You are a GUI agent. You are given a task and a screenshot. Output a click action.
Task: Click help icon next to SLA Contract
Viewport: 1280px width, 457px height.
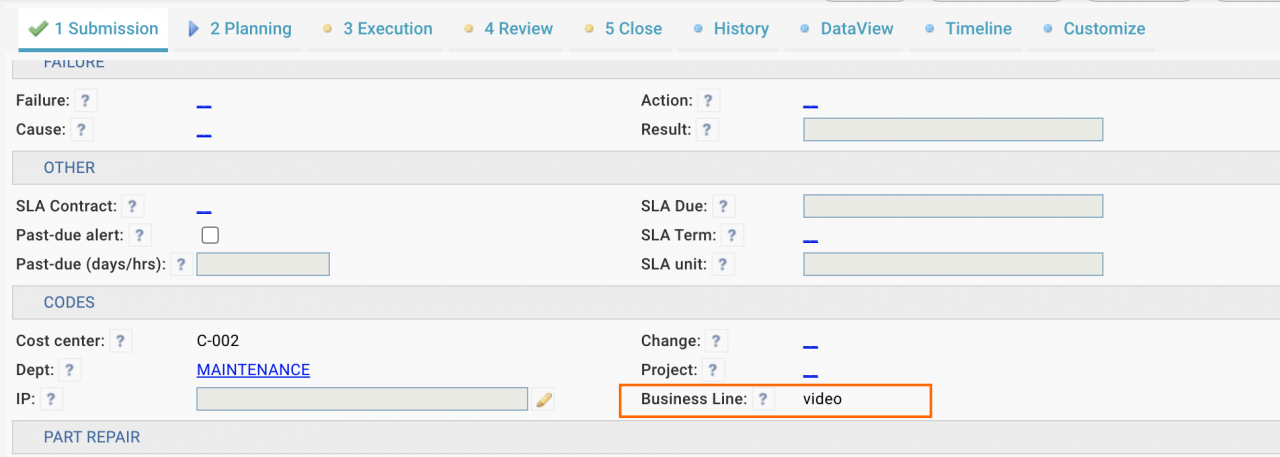(x=133, y=207)
